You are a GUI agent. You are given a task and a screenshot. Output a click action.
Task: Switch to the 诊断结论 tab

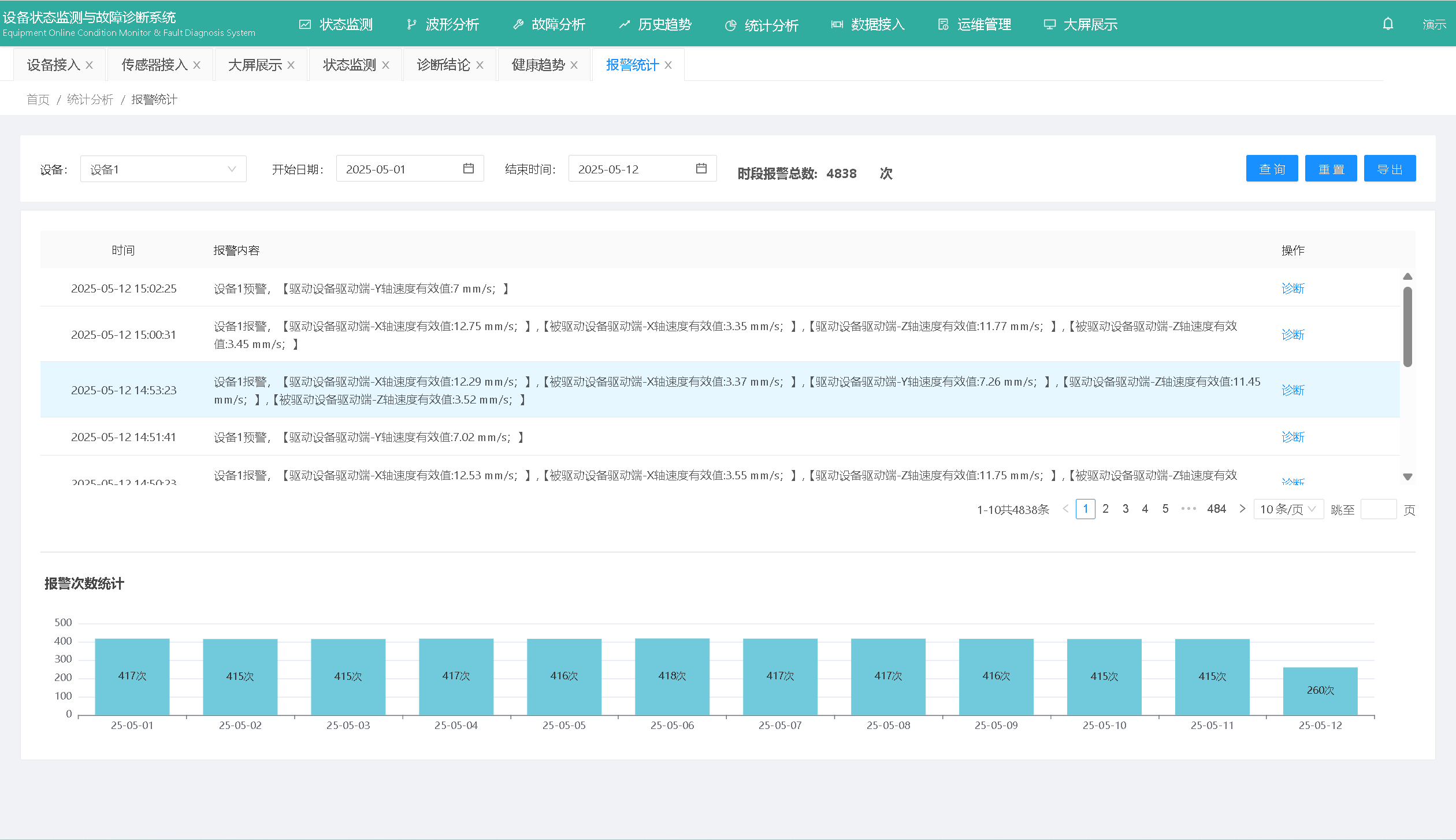tap(442, 64)
